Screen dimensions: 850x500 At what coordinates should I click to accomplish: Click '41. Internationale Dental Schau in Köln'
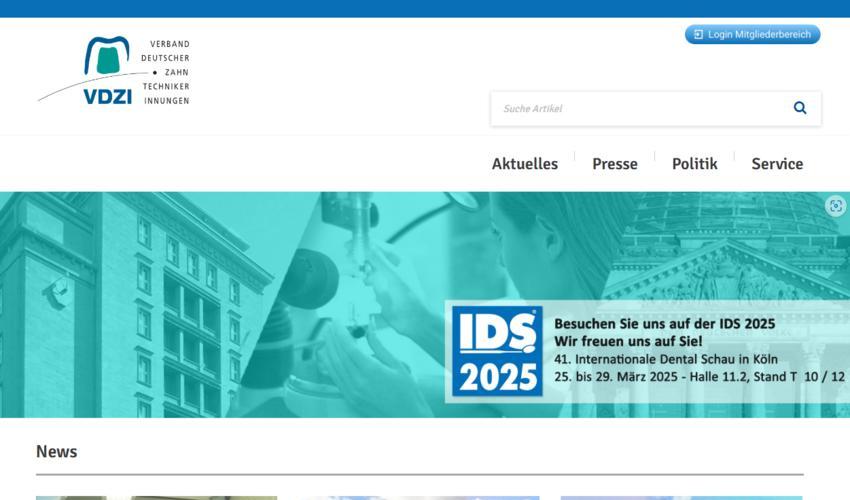click(x=666, y=359)
